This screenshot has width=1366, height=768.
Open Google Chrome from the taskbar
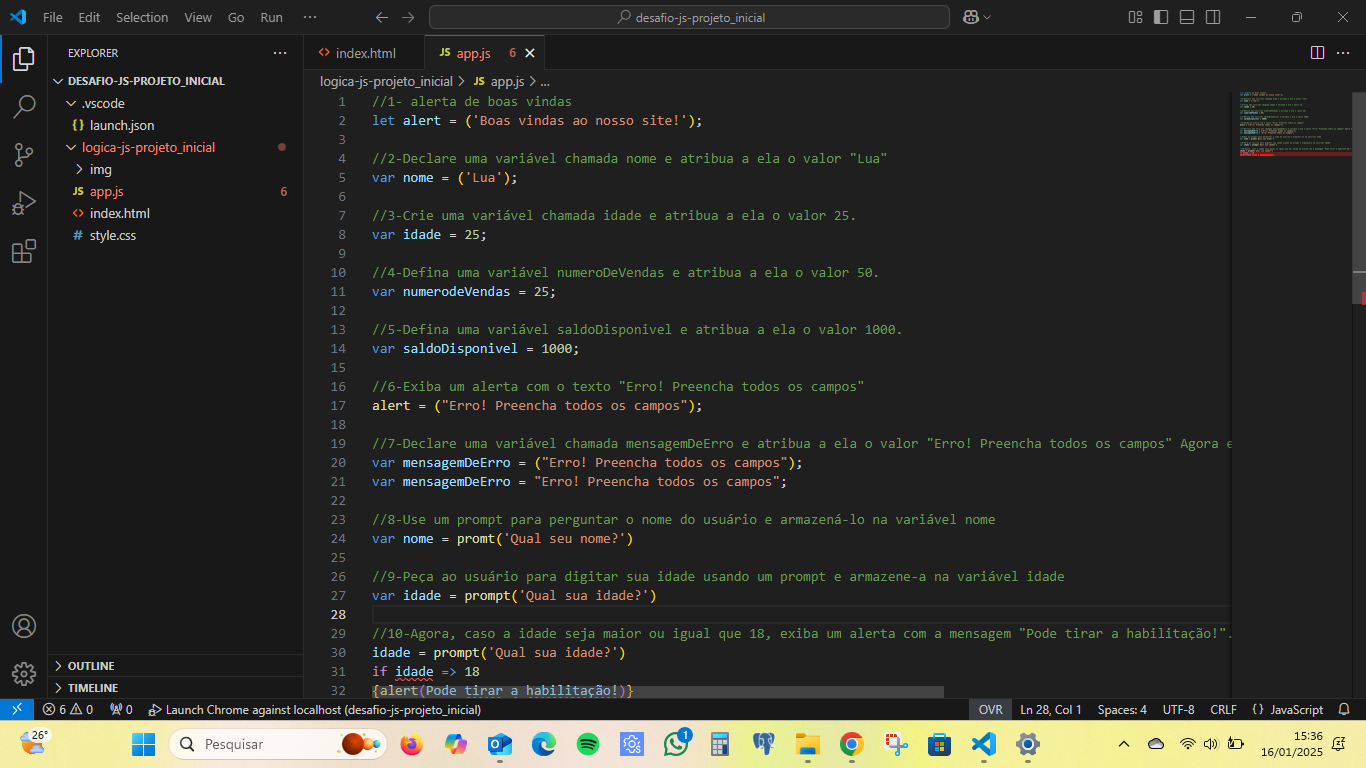[x=851, y=744]
